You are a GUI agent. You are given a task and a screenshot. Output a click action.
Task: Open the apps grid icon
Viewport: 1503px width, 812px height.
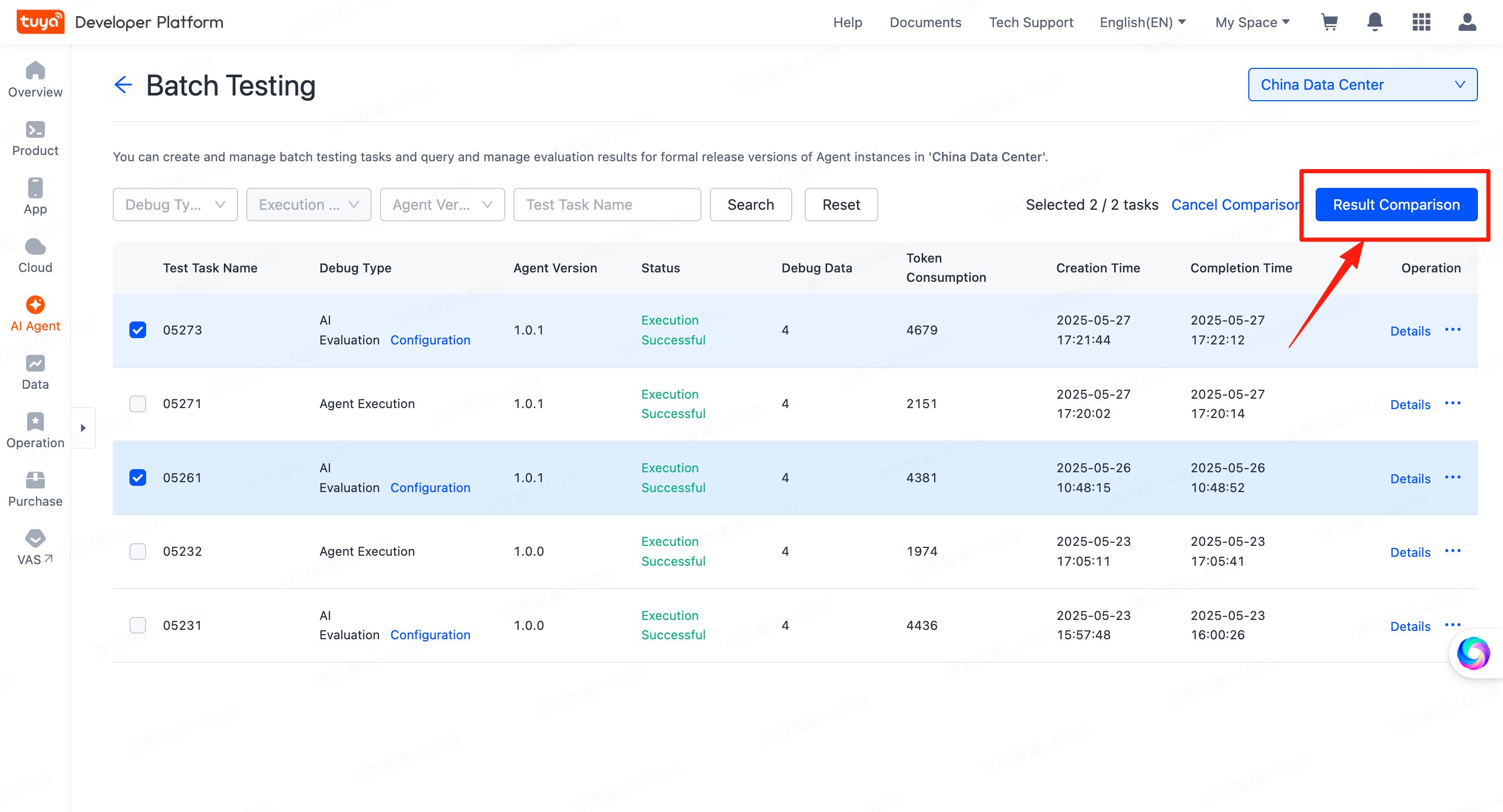click(1421, 22)
